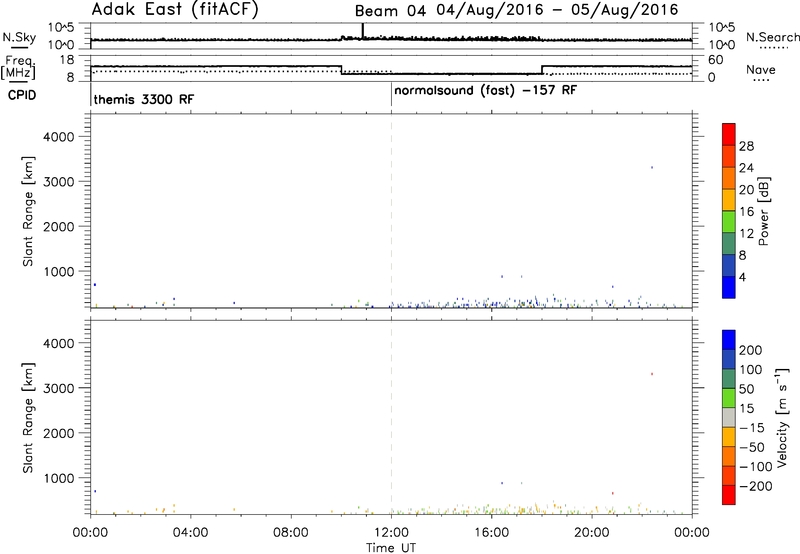Pick the gray segment of velocity colorbar
The image size is (800, 554).
click(x=729, y=417)
